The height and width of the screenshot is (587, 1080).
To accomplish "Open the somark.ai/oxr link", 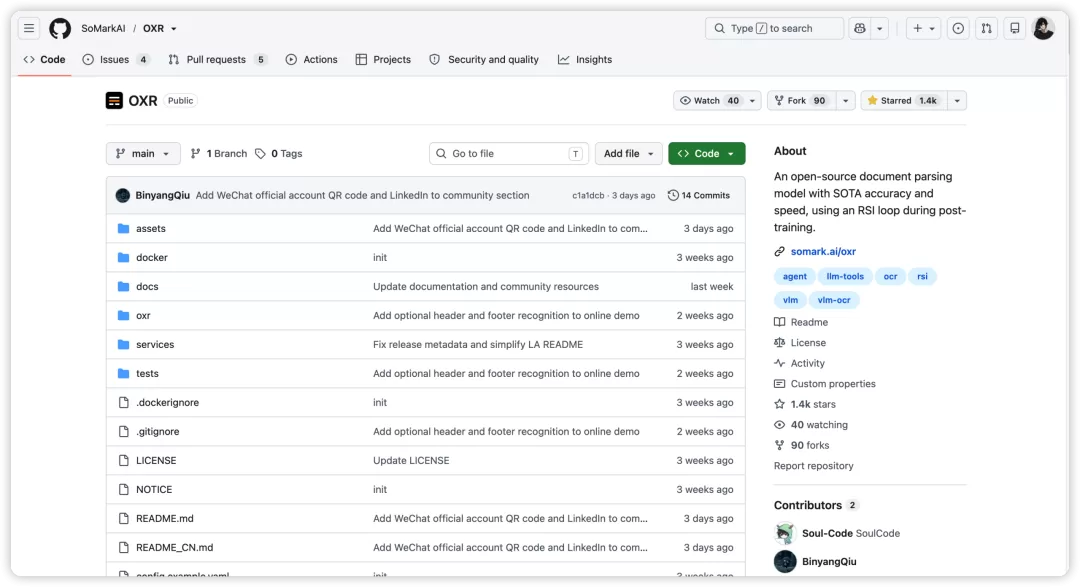I will tap(823, 251).
